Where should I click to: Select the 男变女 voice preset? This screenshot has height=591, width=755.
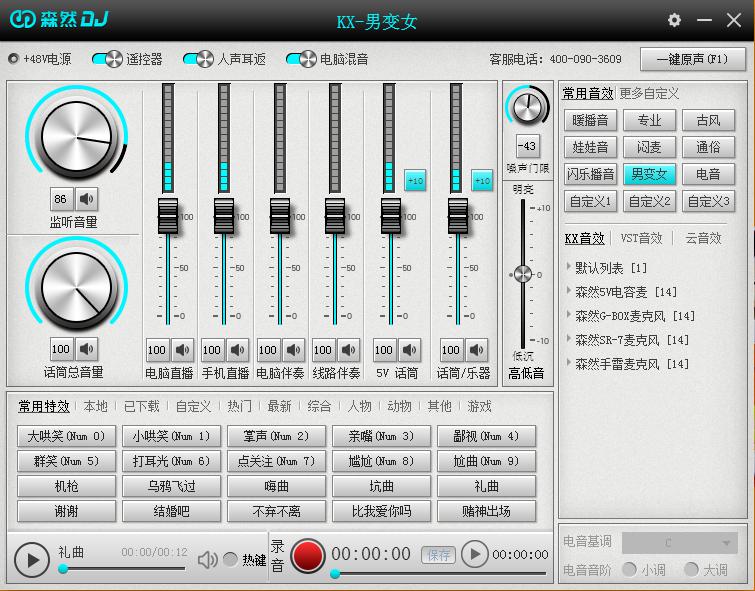(x=649, y=174)
